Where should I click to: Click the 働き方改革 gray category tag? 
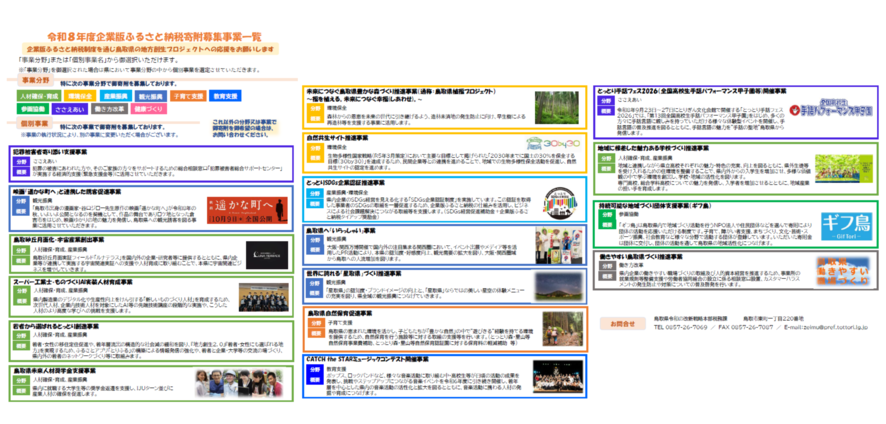pos(110,109)
